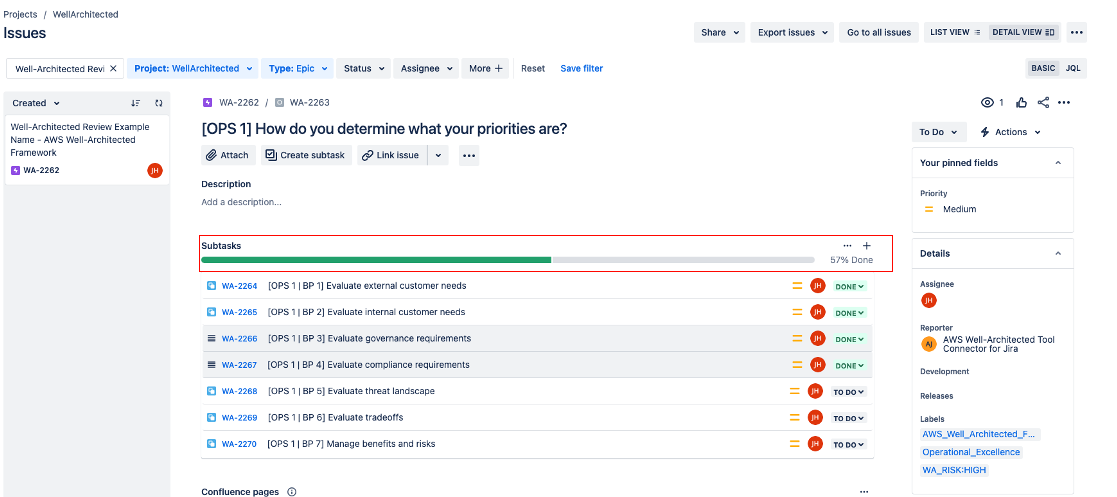The width and height of the screenshot is (1117, 497).
Task: Click the thumbs-up vote icon
Action: pos(1022,103)
